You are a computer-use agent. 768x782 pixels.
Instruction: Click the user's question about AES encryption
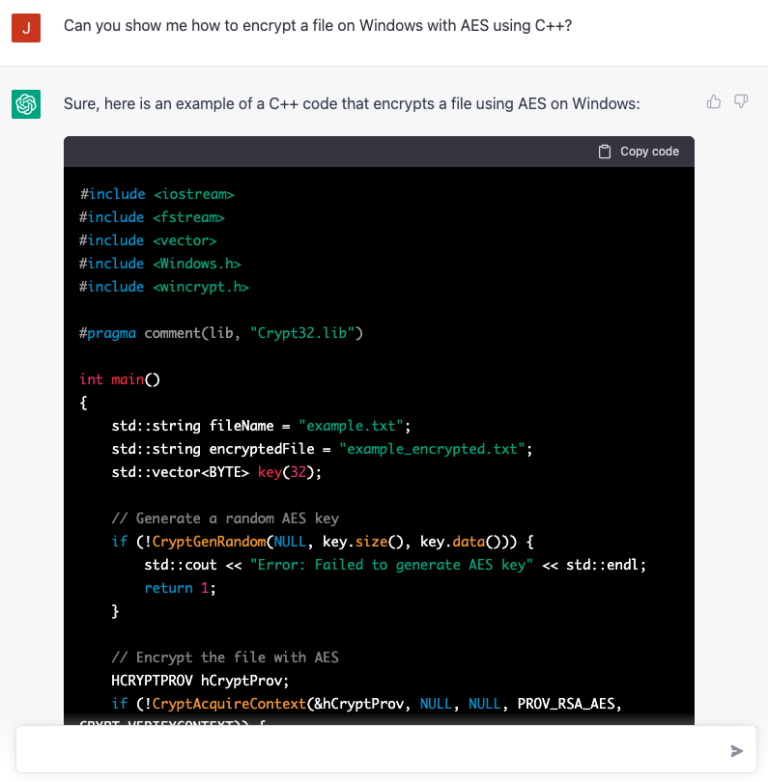[317, 26]
